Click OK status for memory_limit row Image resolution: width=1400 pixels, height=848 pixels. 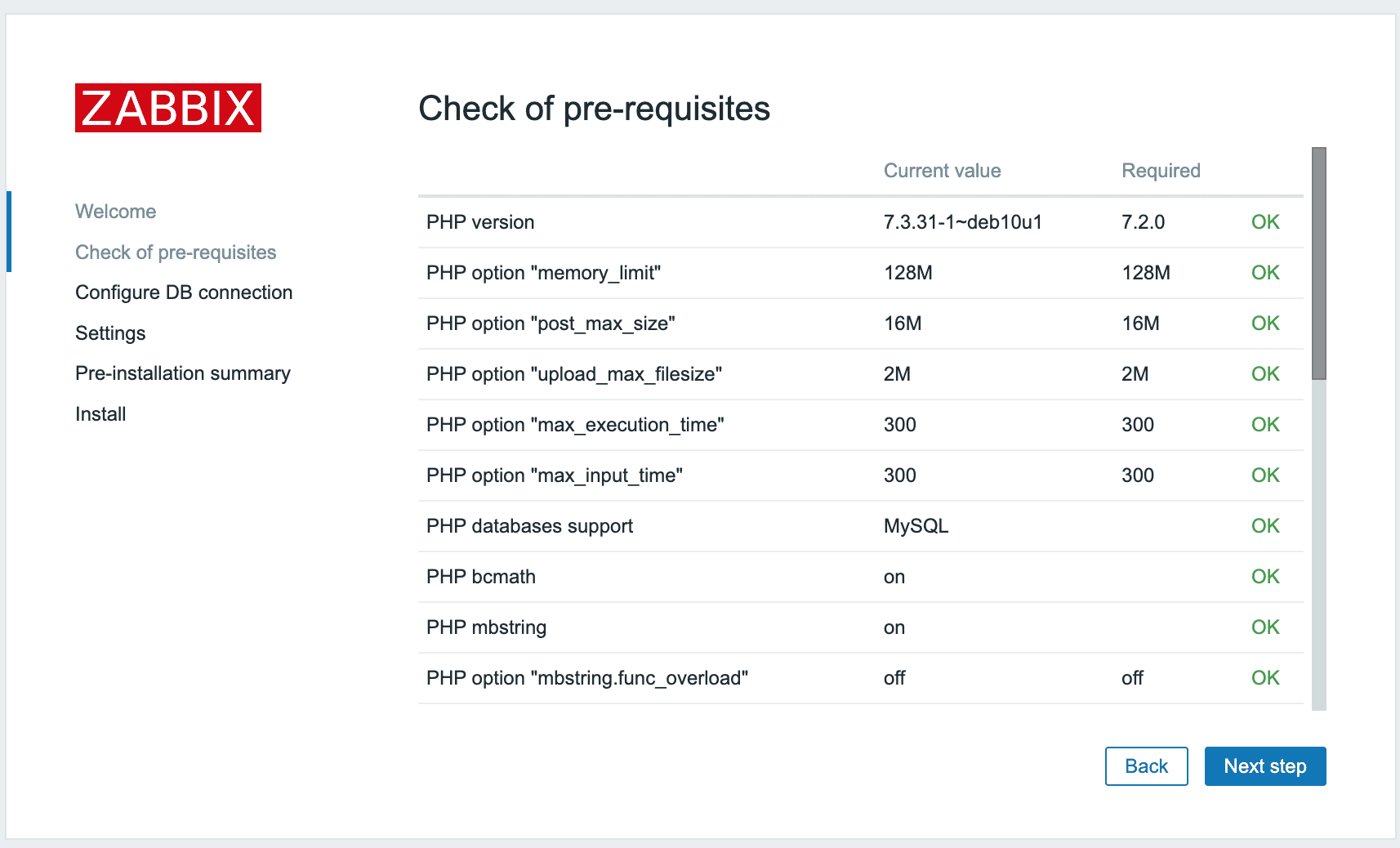pyautogui.click(x=1265, y=273)
